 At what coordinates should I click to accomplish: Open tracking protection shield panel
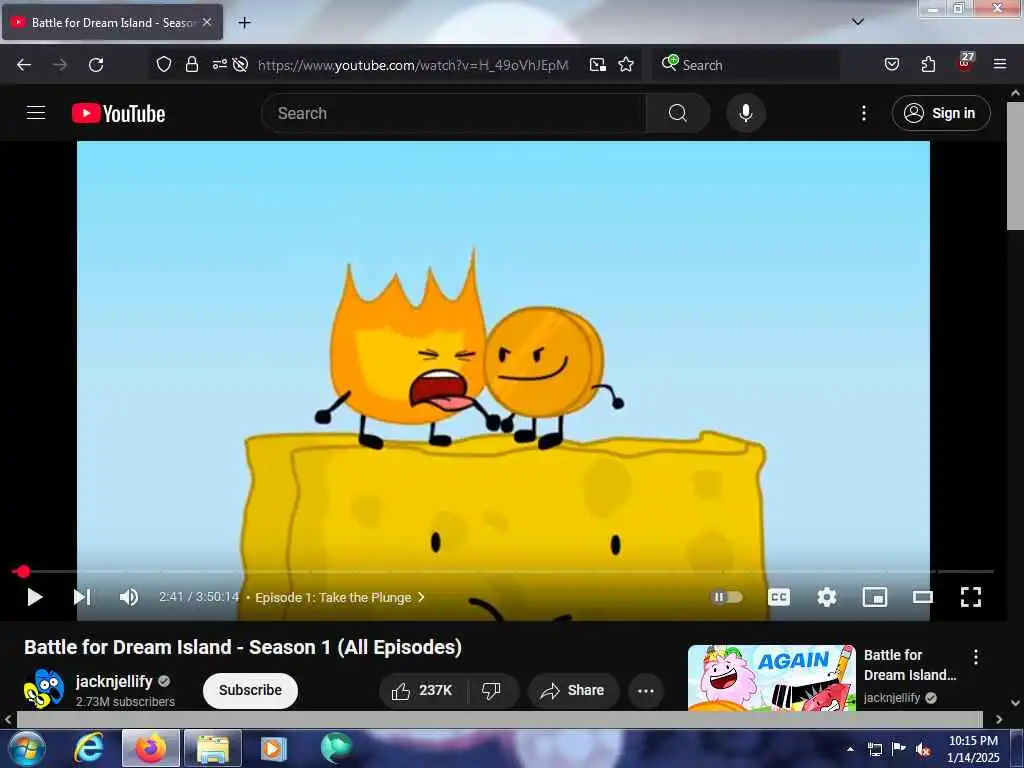point(164,64)
